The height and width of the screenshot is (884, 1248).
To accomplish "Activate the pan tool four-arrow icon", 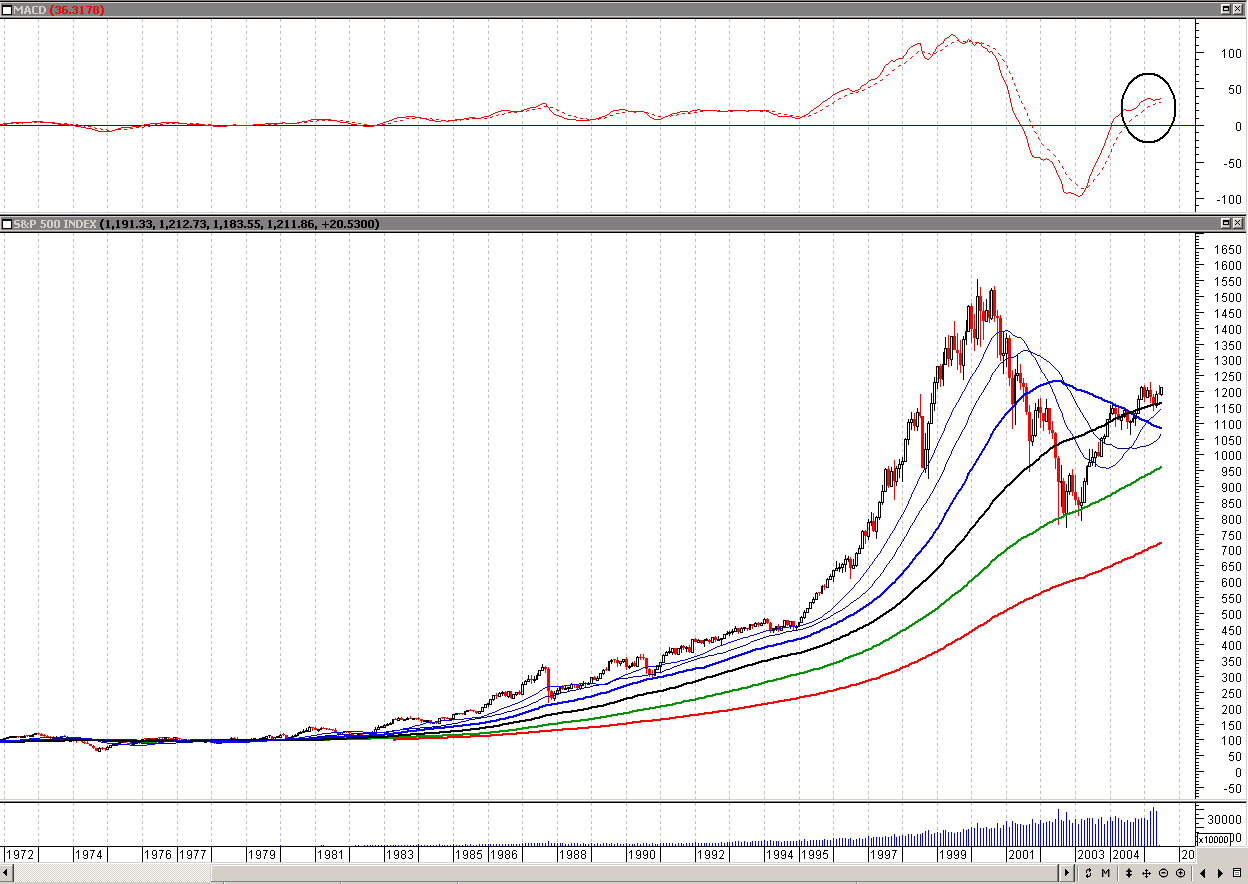I will [1147, 873].
